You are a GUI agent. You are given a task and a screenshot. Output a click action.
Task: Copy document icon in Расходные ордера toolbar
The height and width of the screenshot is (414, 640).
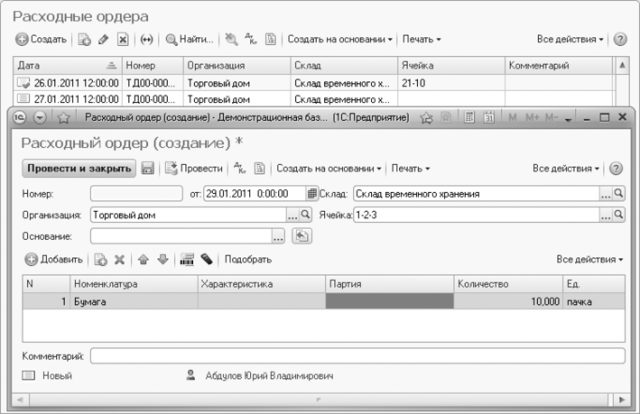coord(84,39)
